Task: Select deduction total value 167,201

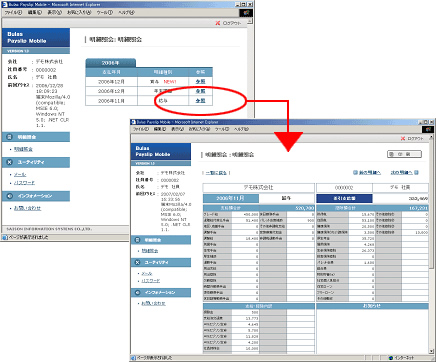Action: point(418,208)
